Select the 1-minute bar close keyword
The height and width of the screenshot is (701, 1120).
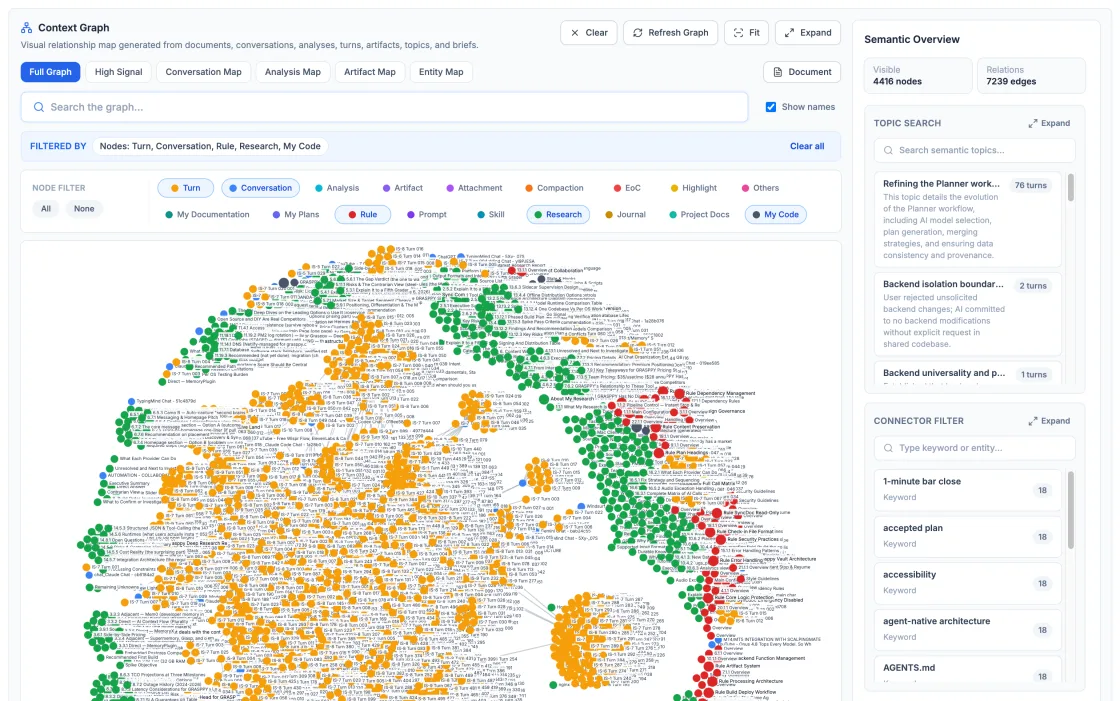tap(968, 489)
